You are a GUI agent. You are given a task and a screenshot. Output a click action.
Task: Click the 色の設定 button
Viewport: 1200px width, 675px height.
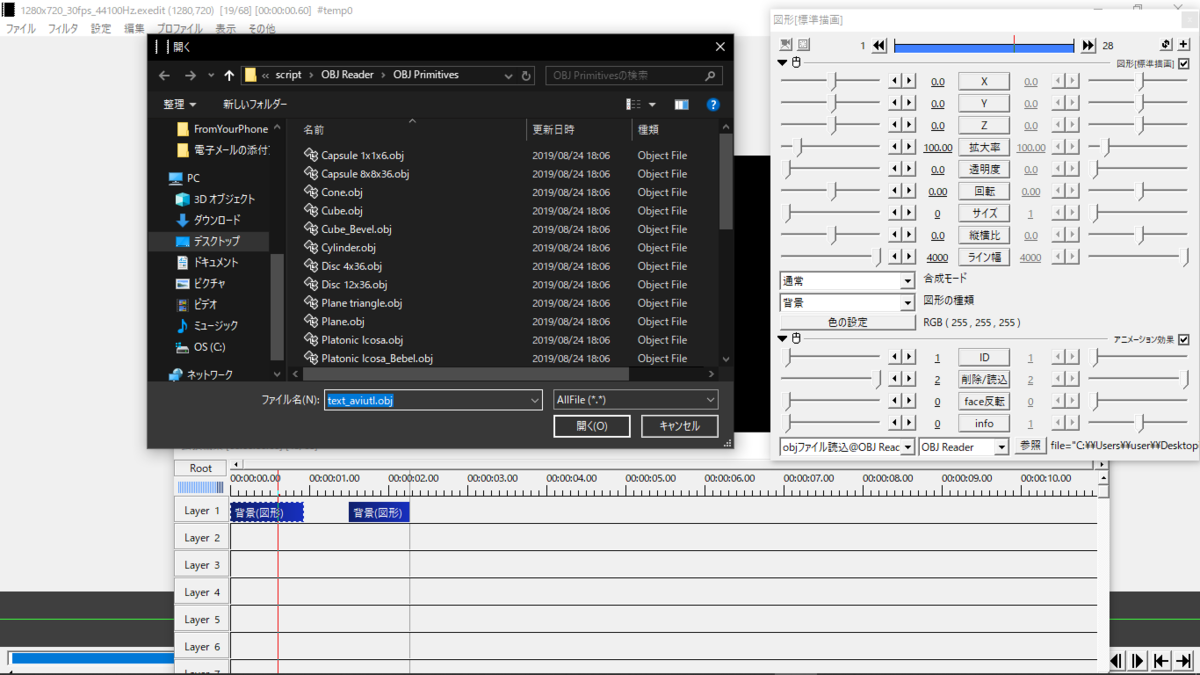click(x=848, y=323)
